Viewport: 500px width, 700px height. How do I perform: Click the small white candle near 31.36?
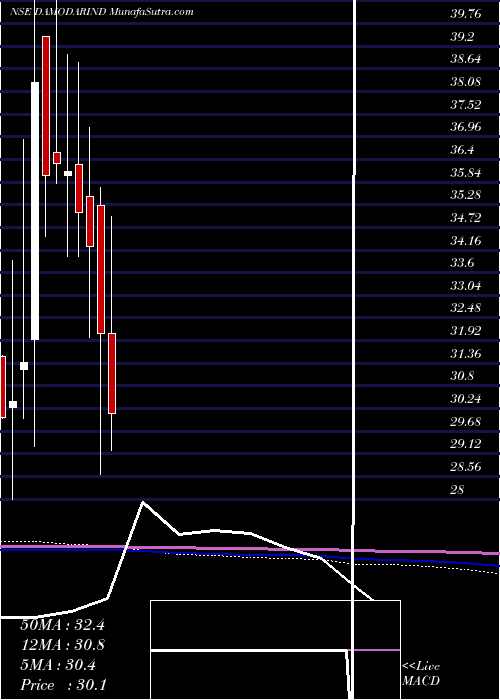click(x=24, y=366)
